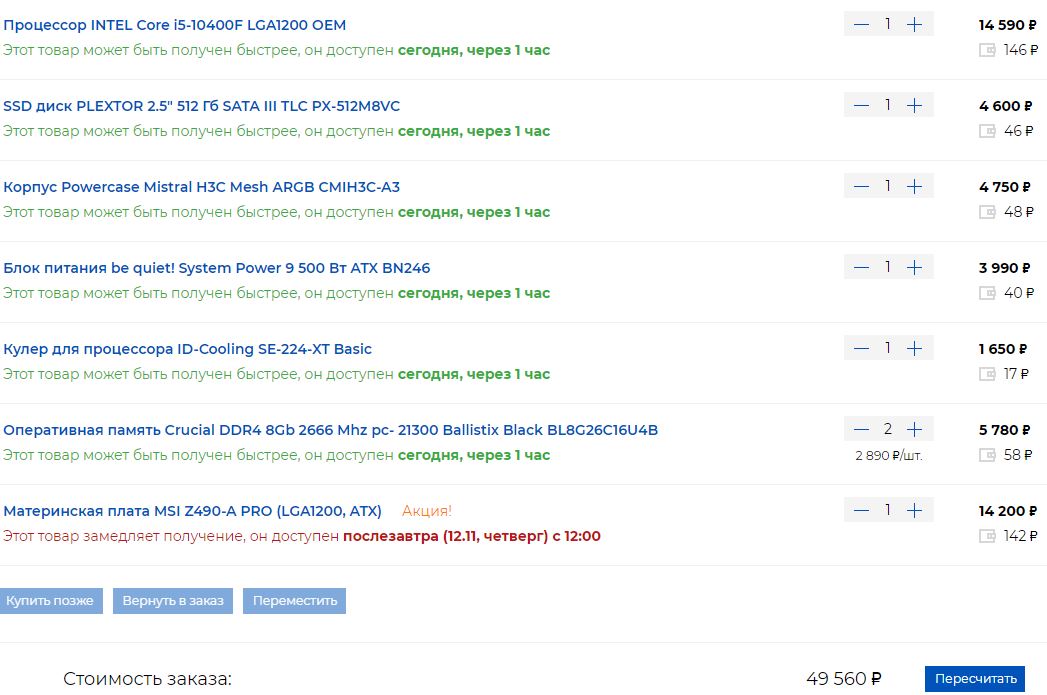Click the bonus wallet icon next to 46 ₽
Image resolution: width=1047 pixels, height=695 pixels.
click(987, 131)
